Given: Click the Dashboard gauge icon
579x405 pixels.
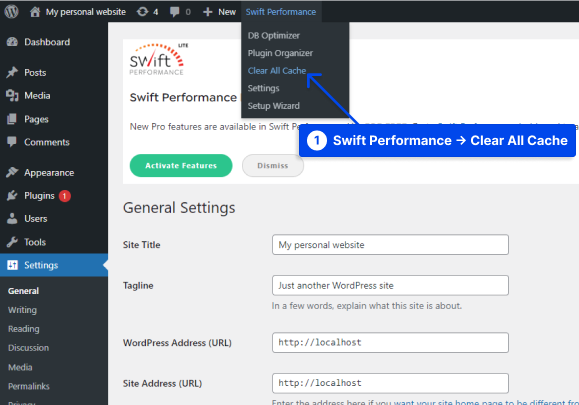Looking at the screenshot, I should [12, 42].
